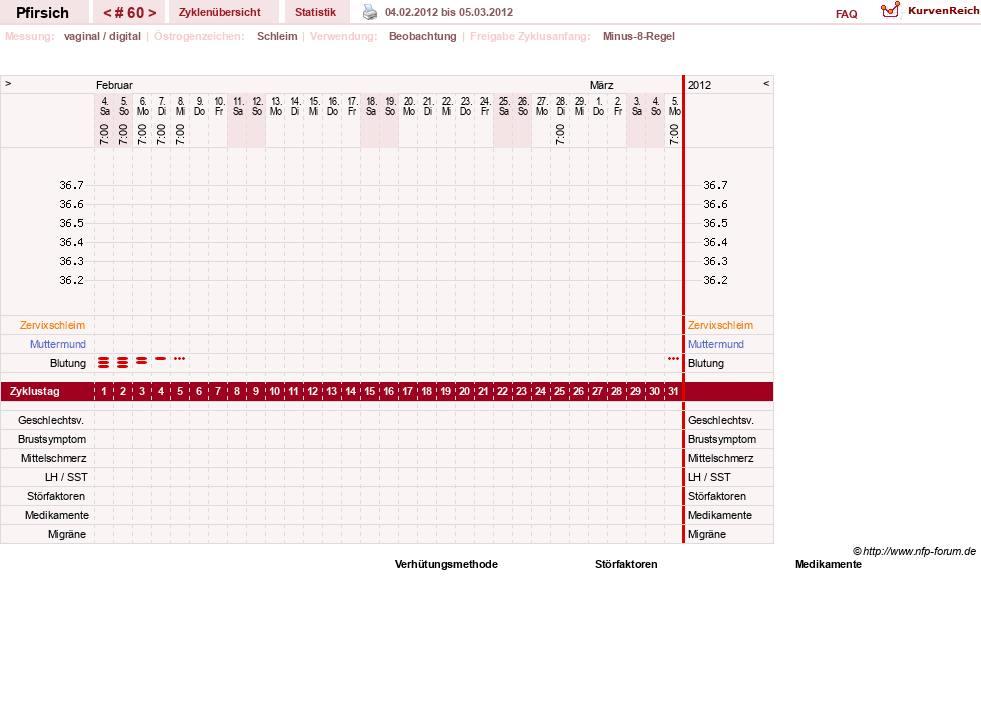Click the heavy bleeding mark on cycle day 2

(x=123, y=362)
